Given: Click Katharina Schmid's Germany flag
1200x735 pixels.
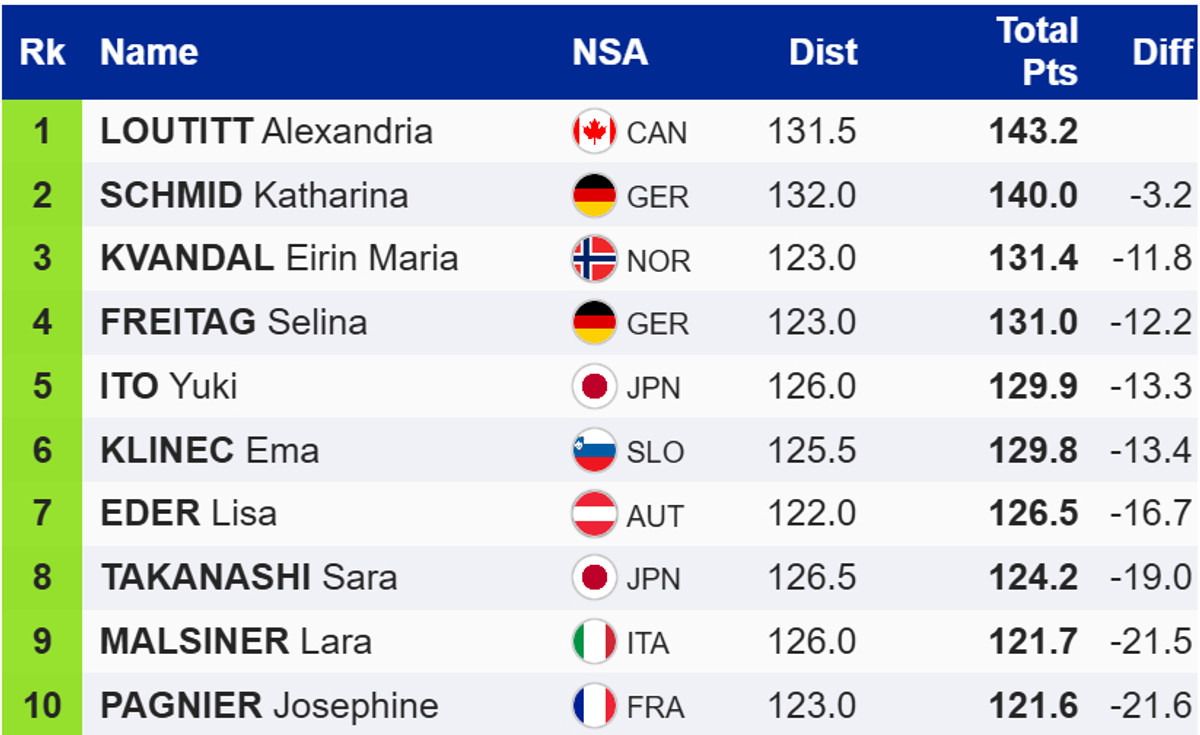Looking at the screenshot, I should (594, 195).
